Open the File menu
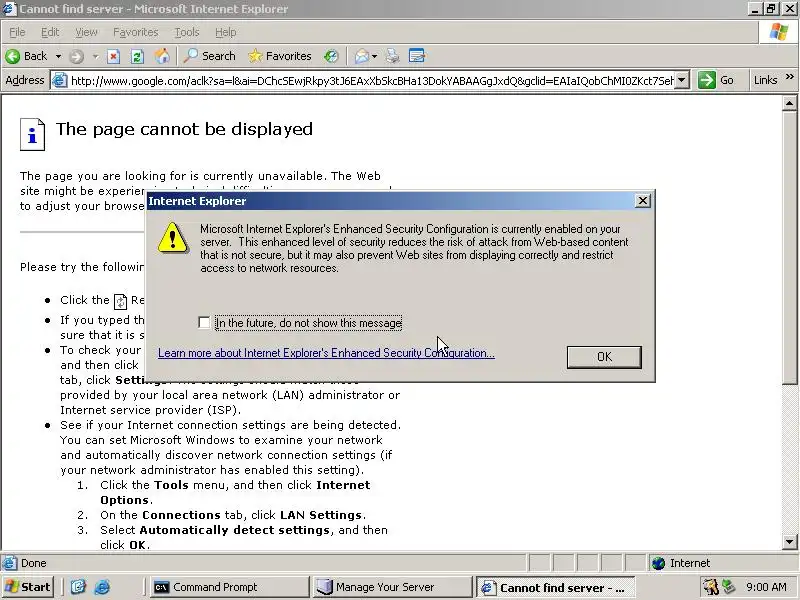Viewport: 800px width, 600px height. click(x=17, y=32)
